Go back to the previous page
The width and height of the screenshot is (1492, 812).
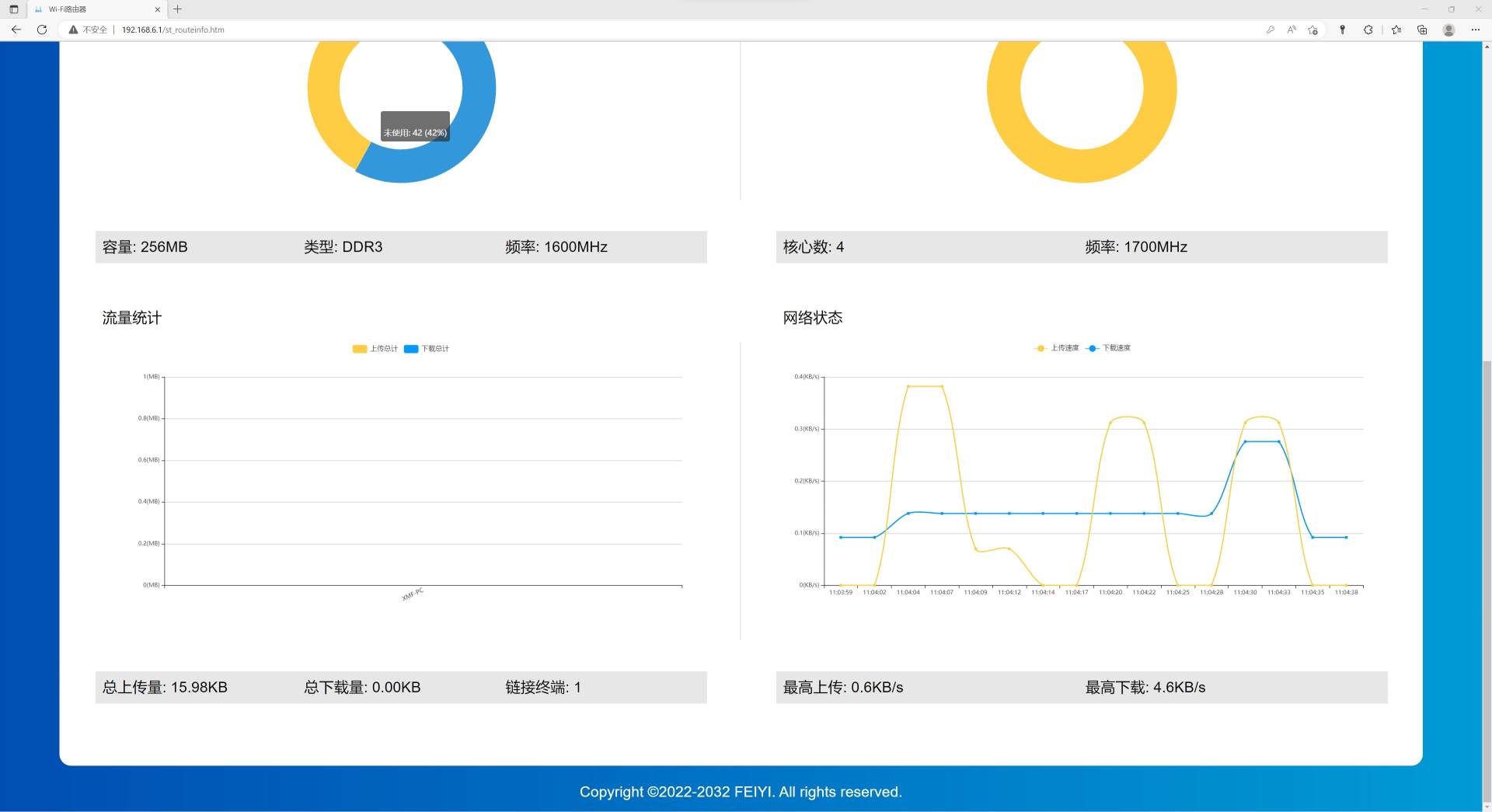(16, 30)
